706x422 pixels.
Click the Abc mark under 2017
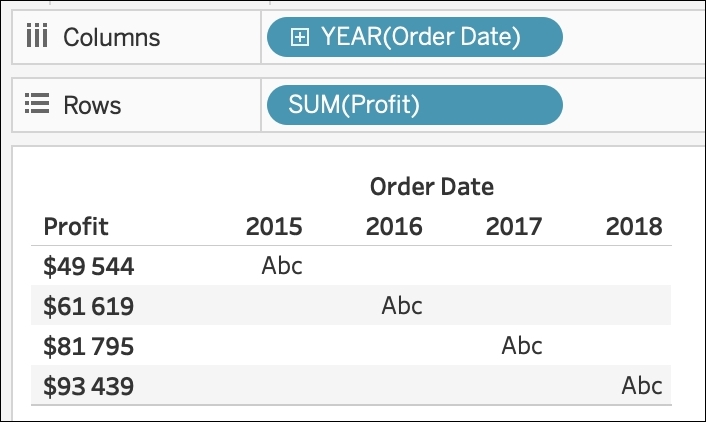[x=522, y=346]
